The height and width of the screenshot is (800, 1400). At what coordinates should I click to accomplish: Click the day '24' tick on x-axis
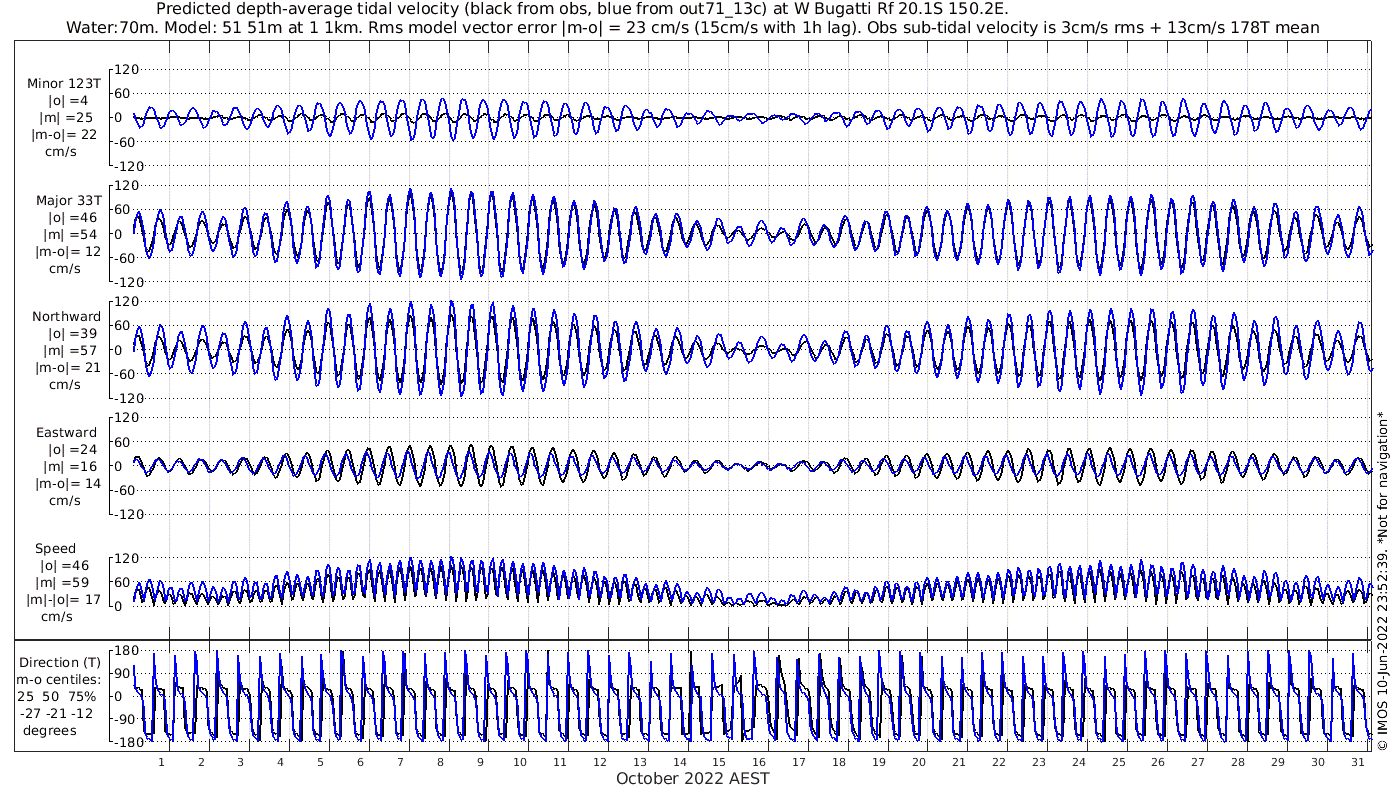point(1078,762)
